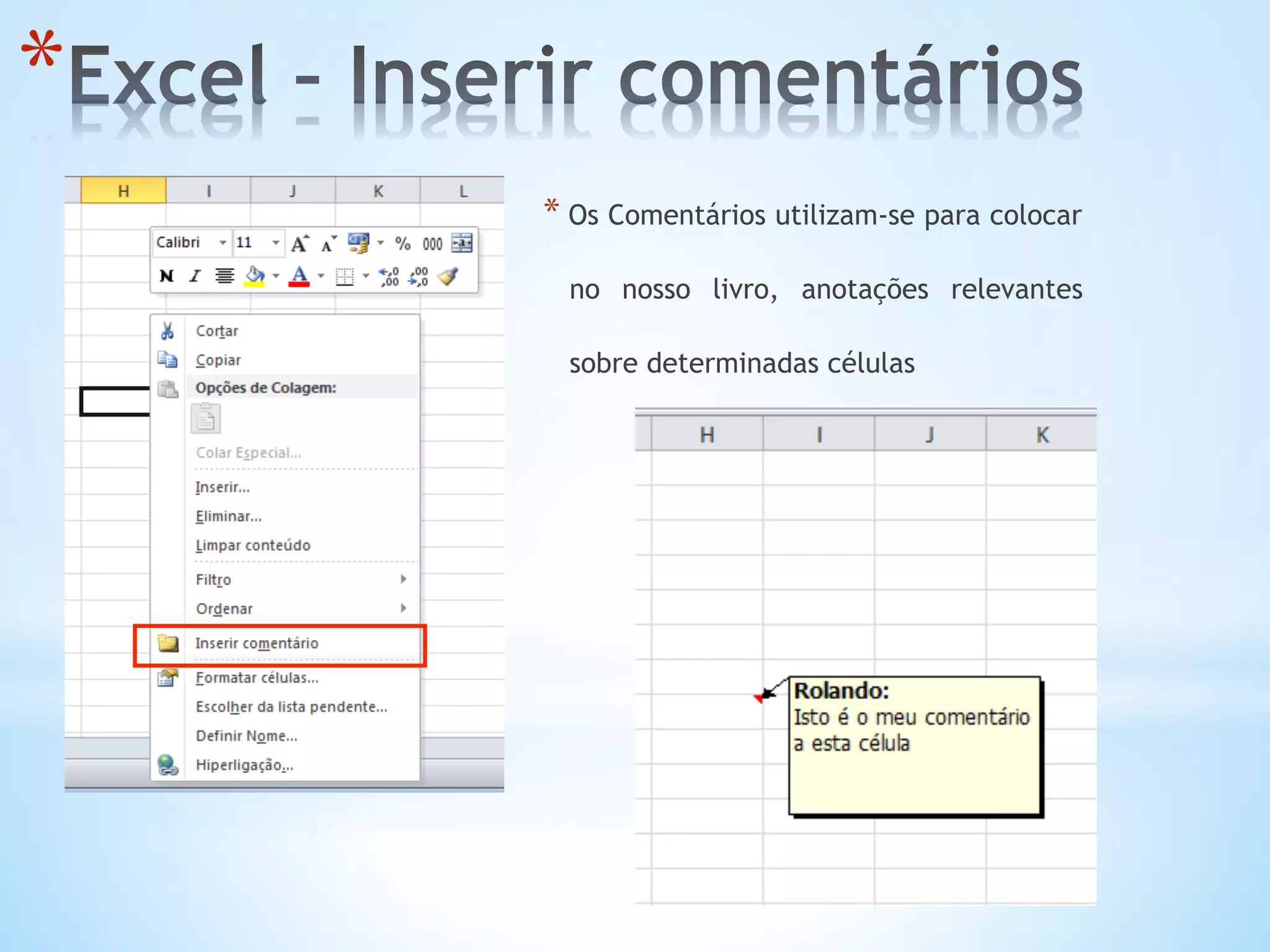
Task: Click the comment icon beside Inserir comentário
Action: tap(168, 643)
